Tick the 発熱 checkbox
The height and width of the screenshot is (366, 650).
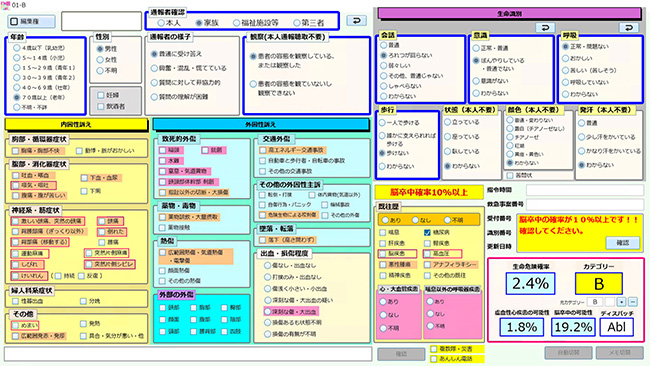83,324
